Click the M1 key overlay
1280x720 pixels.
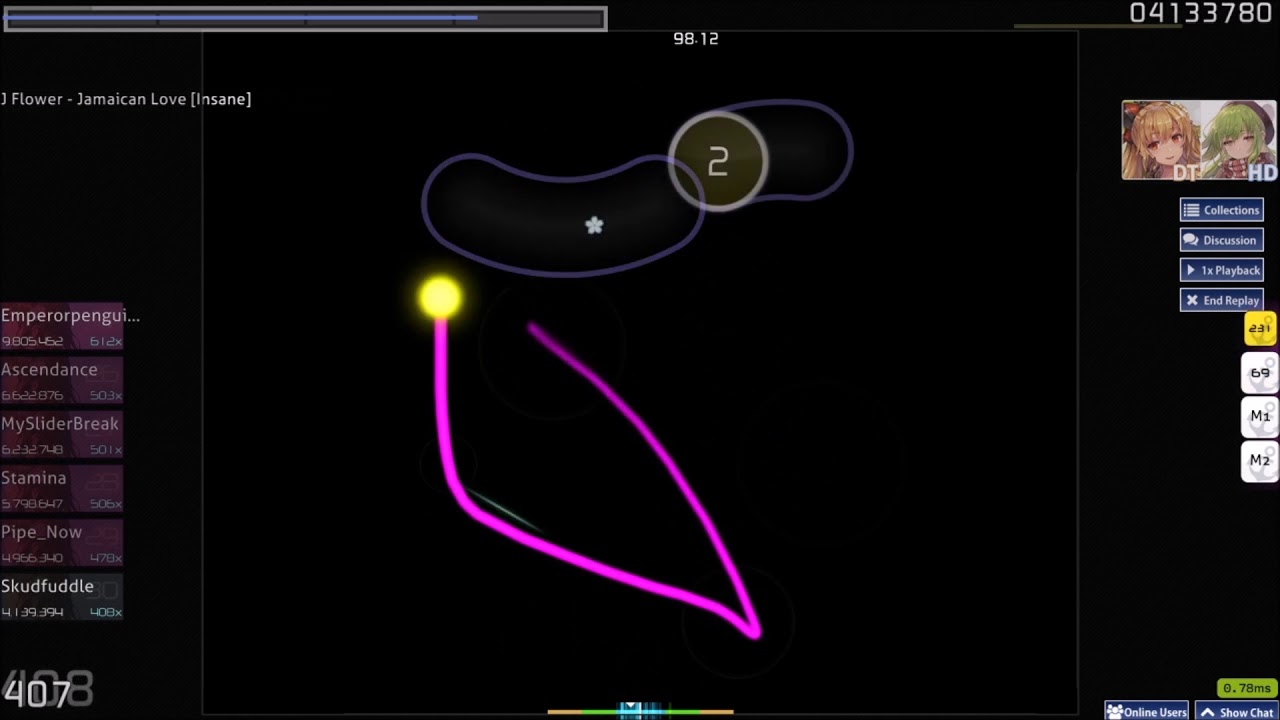(x=1260, y=416)
